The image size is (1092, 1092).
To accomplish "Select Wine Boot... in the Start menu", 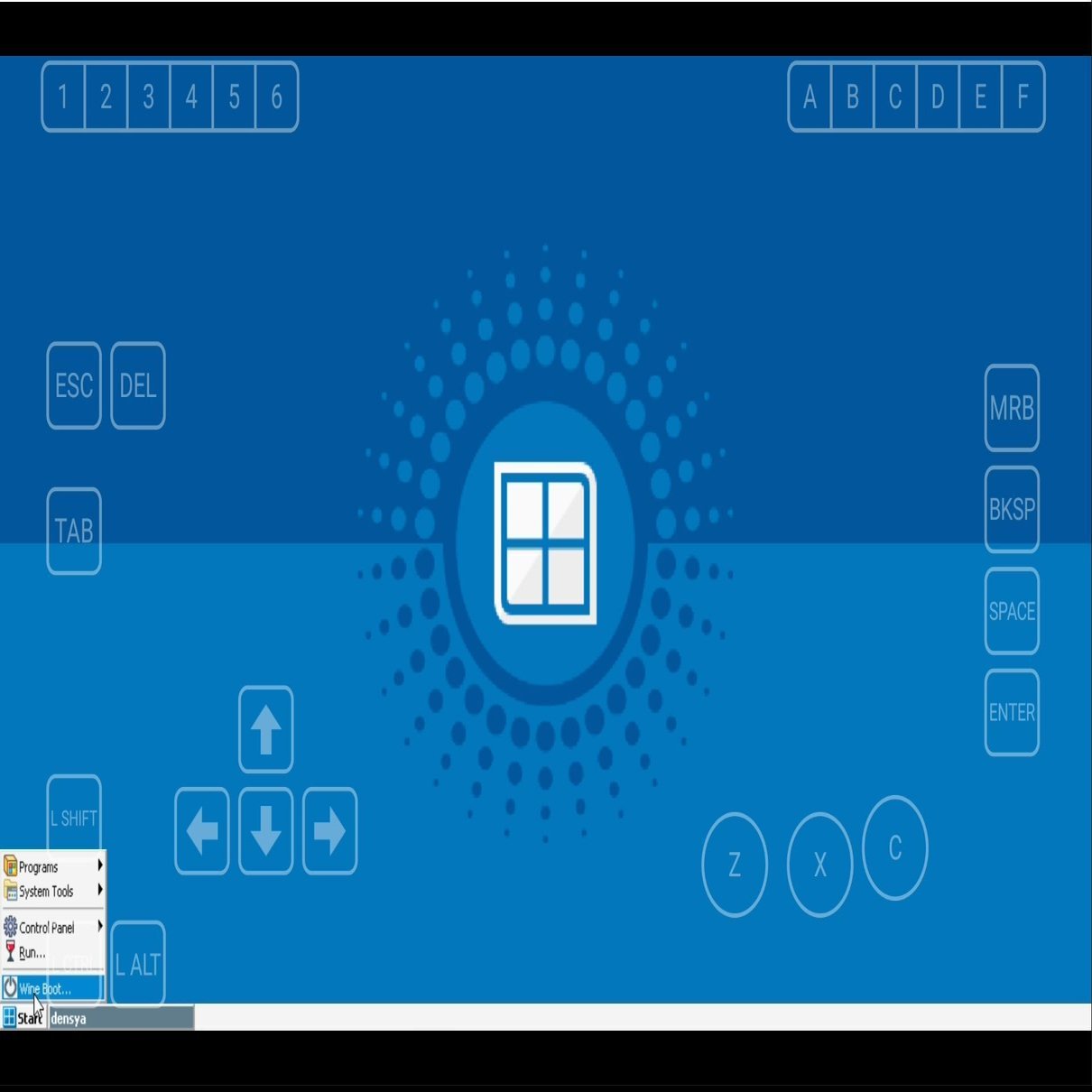I will pyautogui.click(x=54, y=988).
